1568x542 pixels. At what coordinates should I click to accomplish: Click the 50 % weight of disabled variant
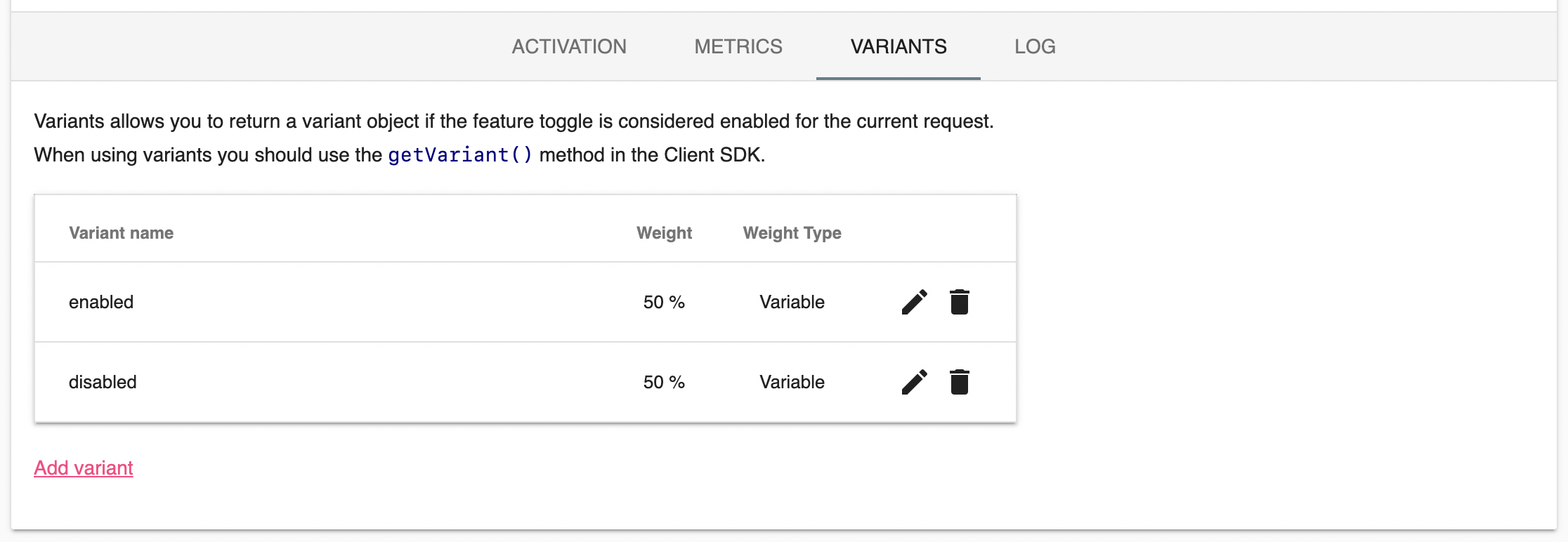pos(664,382)
